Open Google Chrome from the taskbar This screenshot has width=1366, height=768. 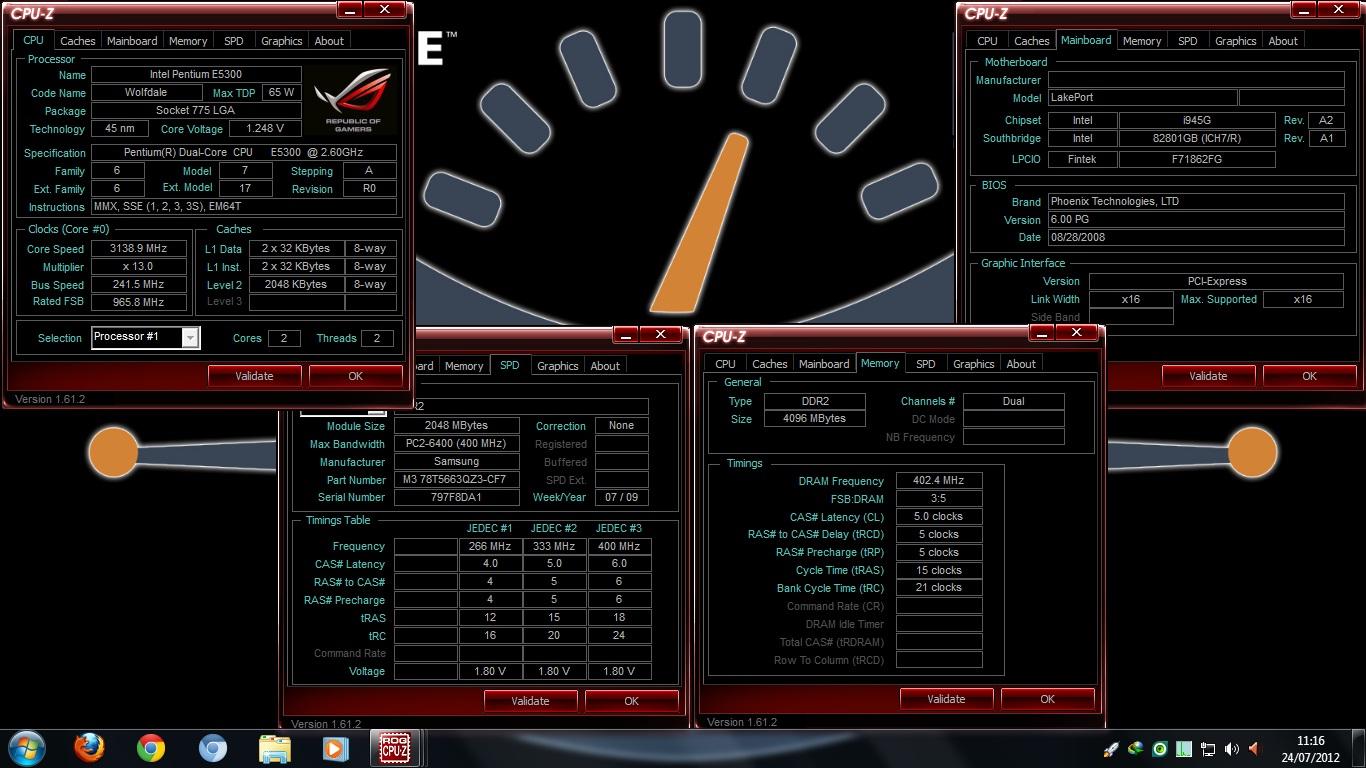tap(151, 748)
